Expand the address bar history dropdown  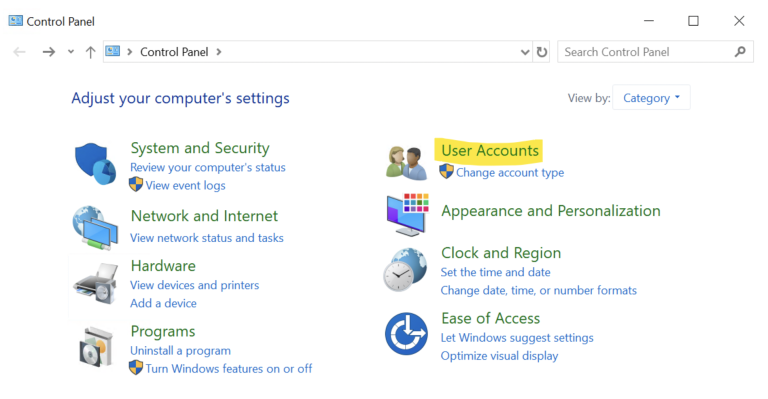pos(525,52)
